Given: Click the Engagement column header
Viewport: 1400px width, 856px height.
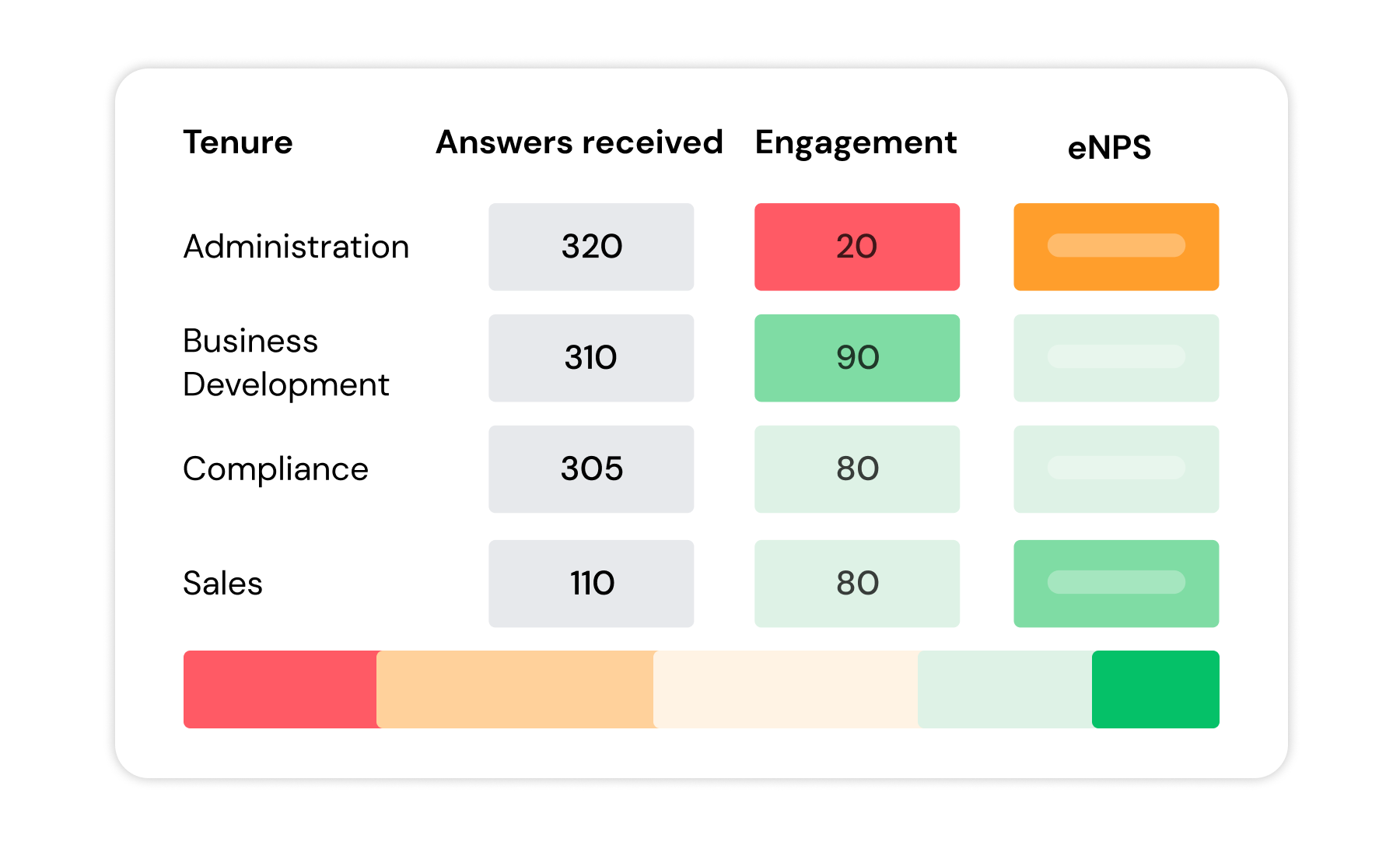Looking at the screenshot, I should 856,144.
